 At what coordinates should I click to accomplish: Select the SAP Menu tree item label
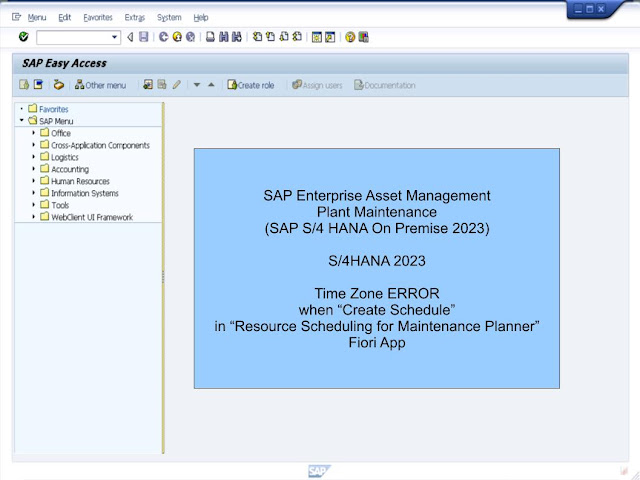coord(56,121)
